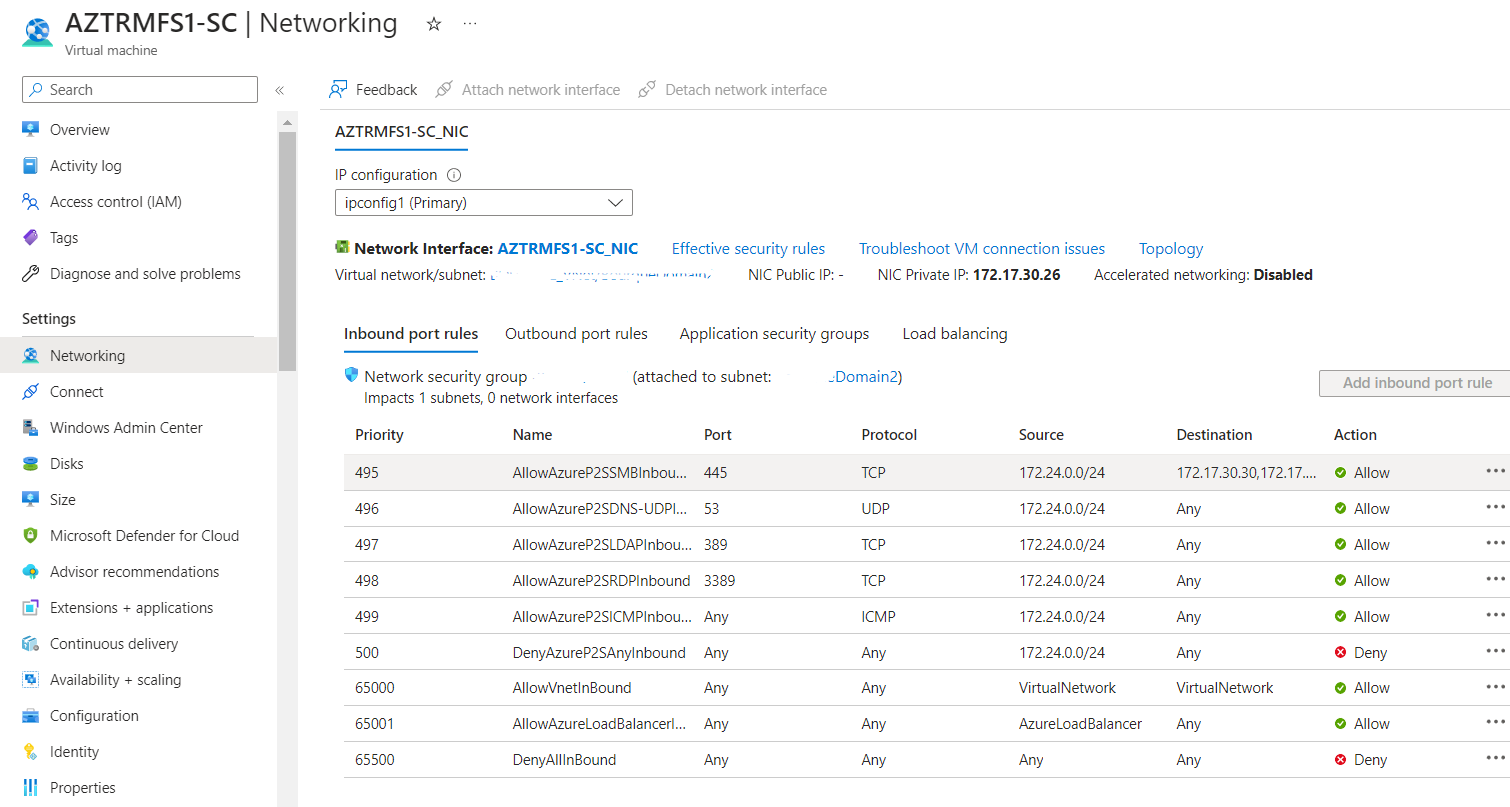Open Effective security rules link
This screenshot has height=807, width=1510.
[748, 249]
